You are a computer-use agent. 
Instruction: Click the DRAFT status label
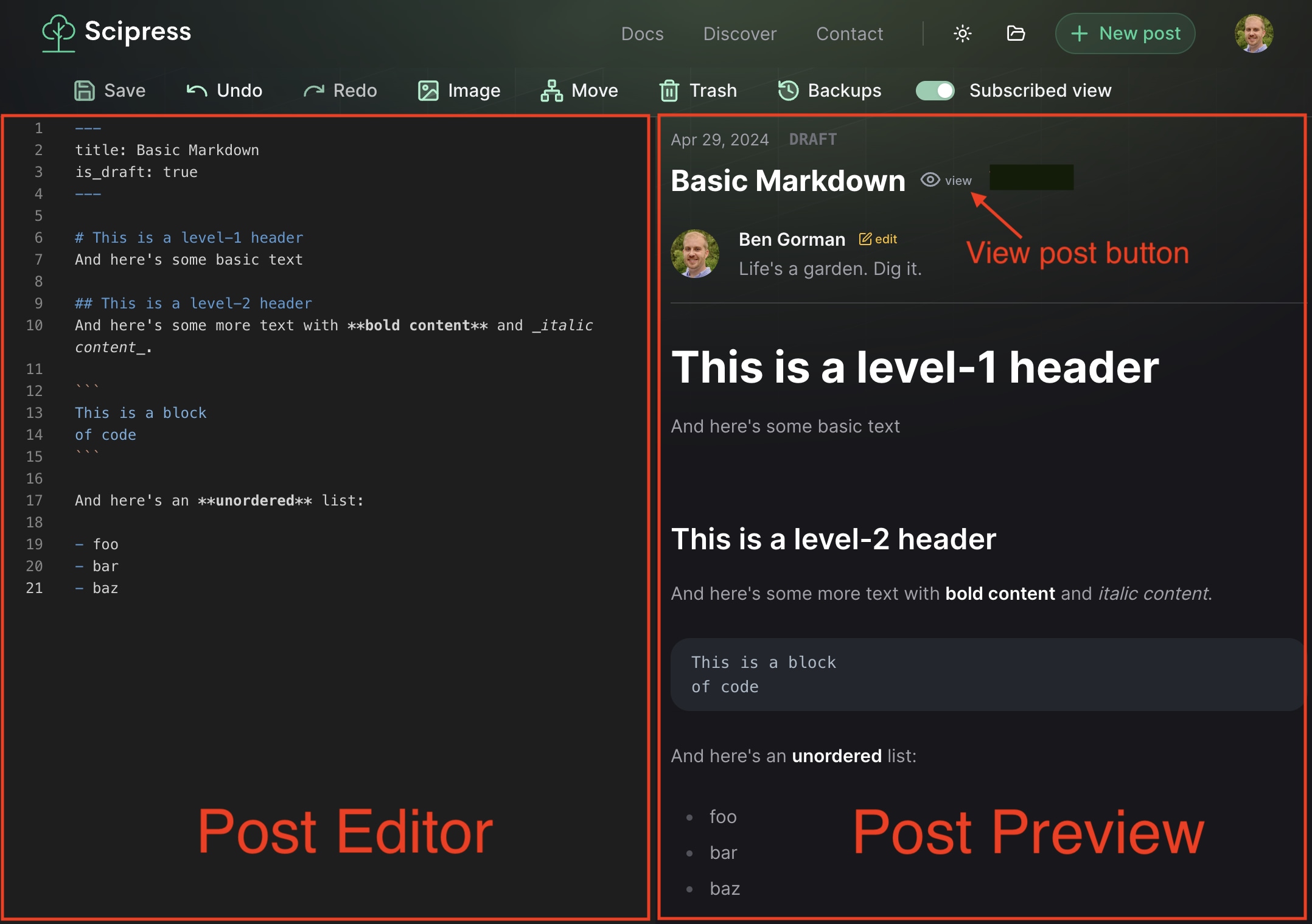[x=812, y=139]
